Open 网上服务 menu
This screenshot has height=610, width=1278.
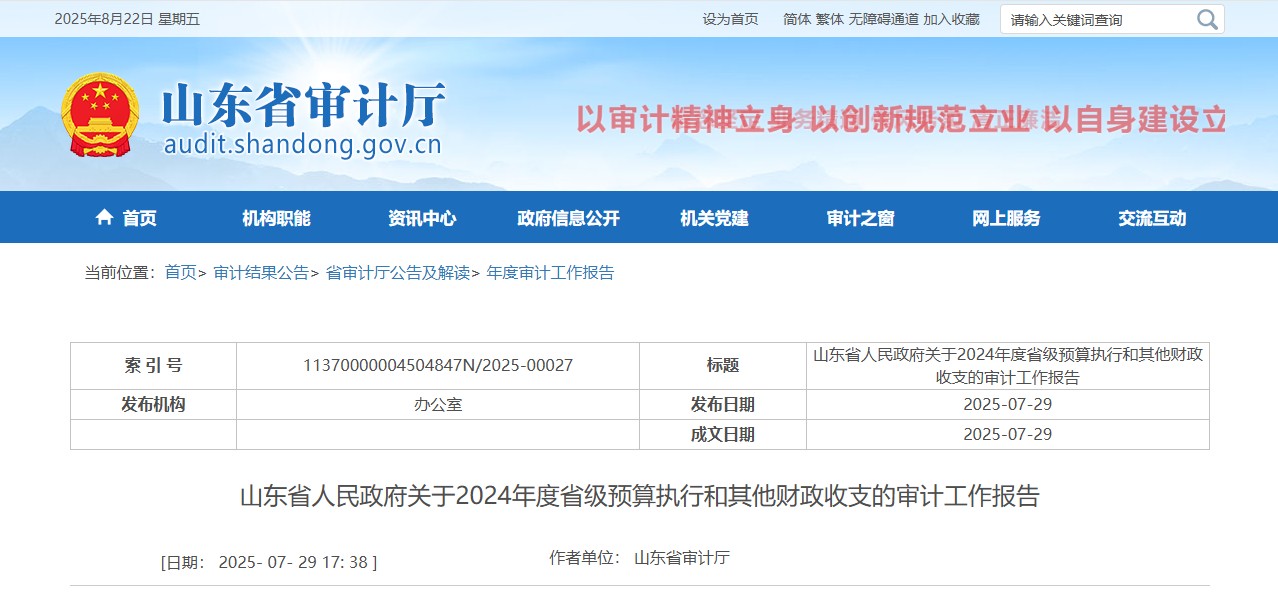[1006, 218]
